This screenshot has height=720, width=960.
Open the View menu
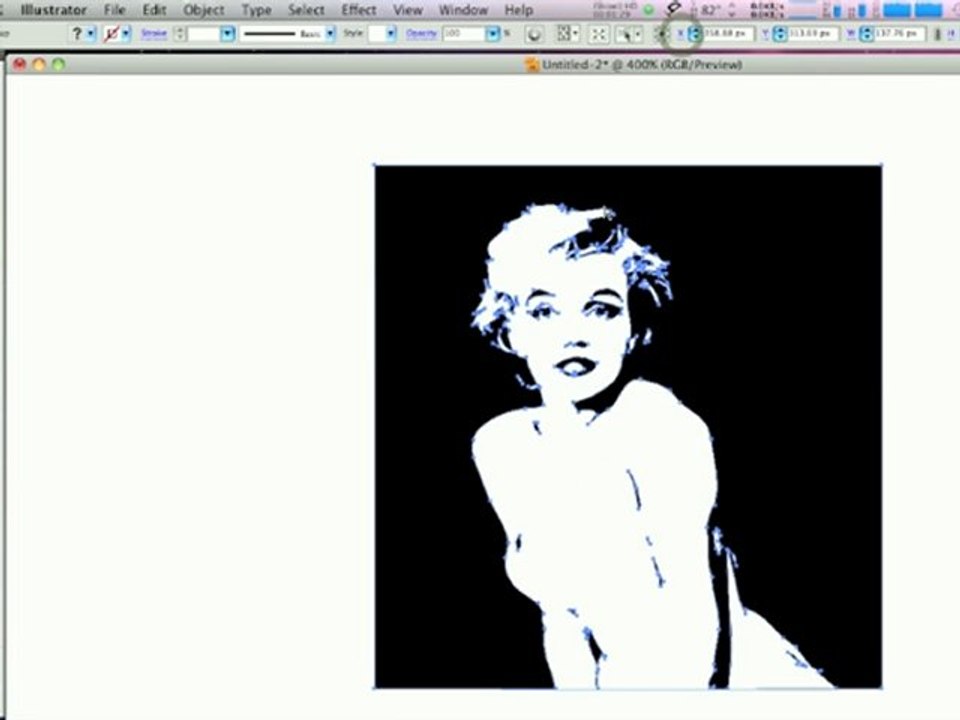tap(408, 10)
